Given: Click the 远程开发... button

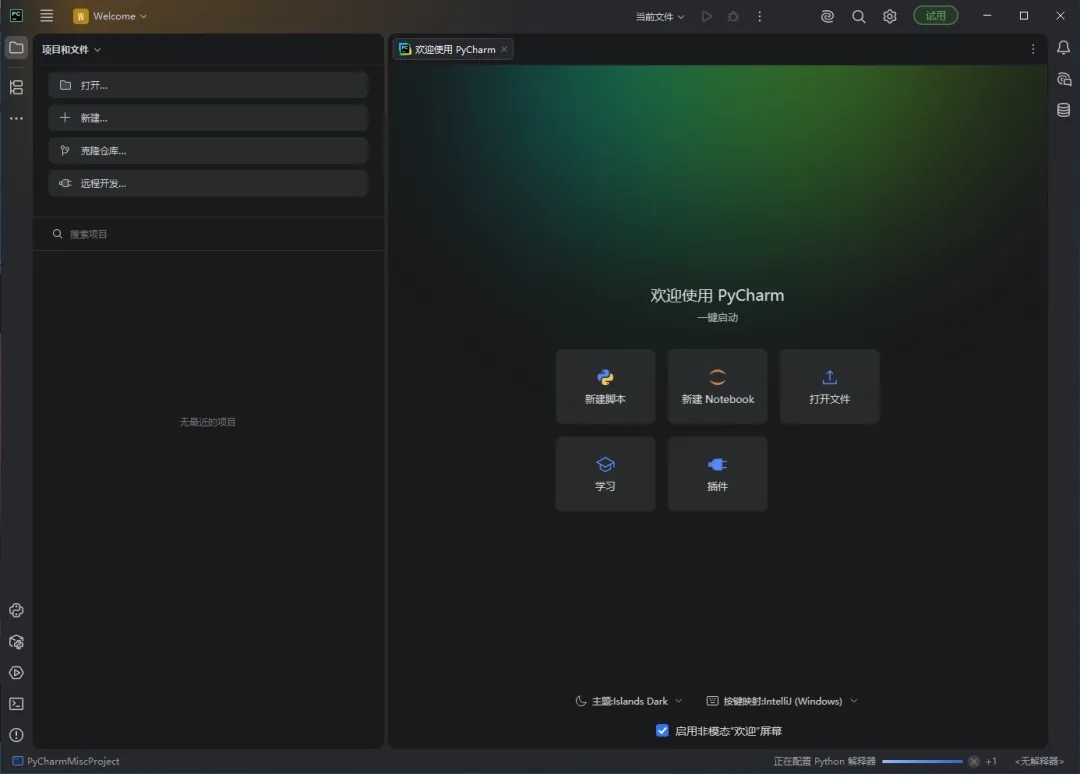Looking at the screenshot, I should pos(208,183).
